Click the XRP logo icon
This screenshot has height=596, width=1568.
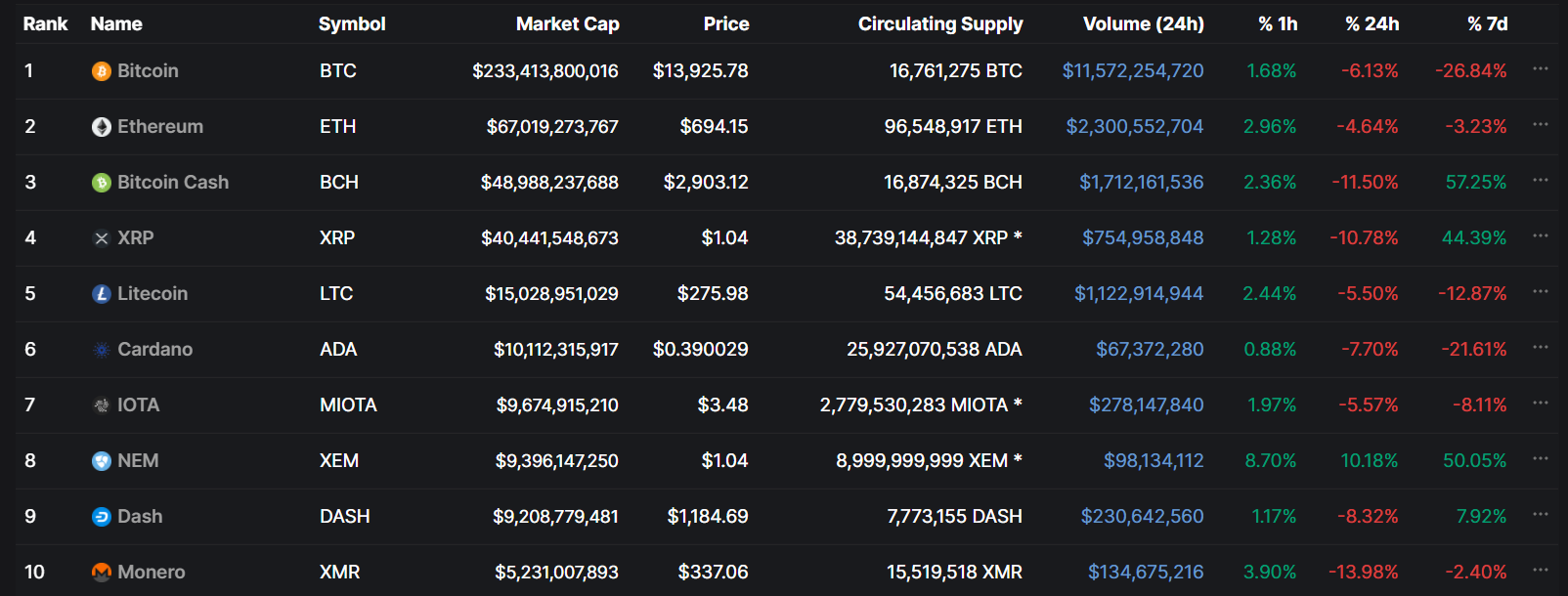point(101,238)
